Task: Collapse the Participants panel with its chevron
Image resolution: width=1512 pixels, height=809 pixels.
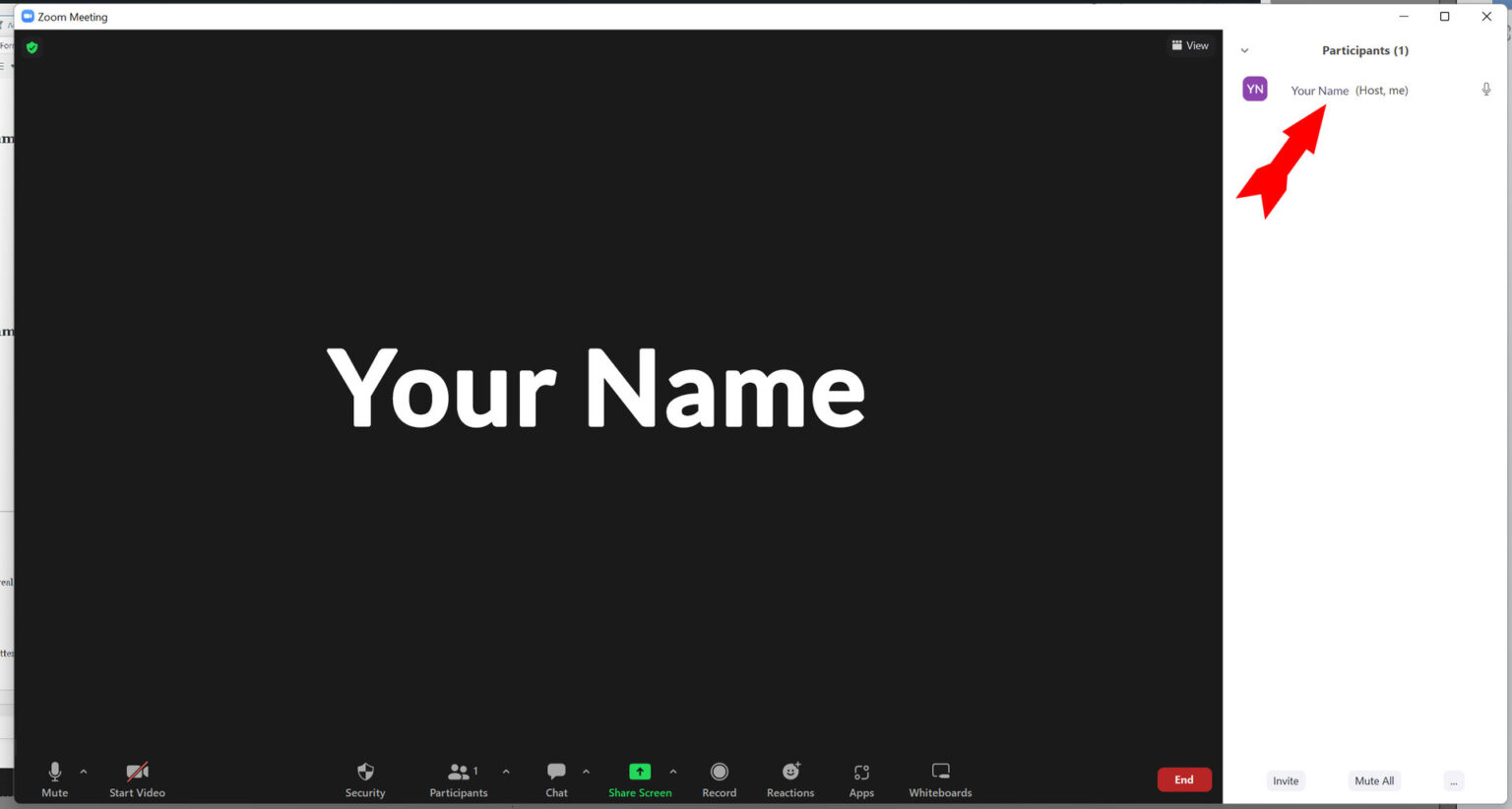Action: pyautogui.click(x=1244, y=49)
